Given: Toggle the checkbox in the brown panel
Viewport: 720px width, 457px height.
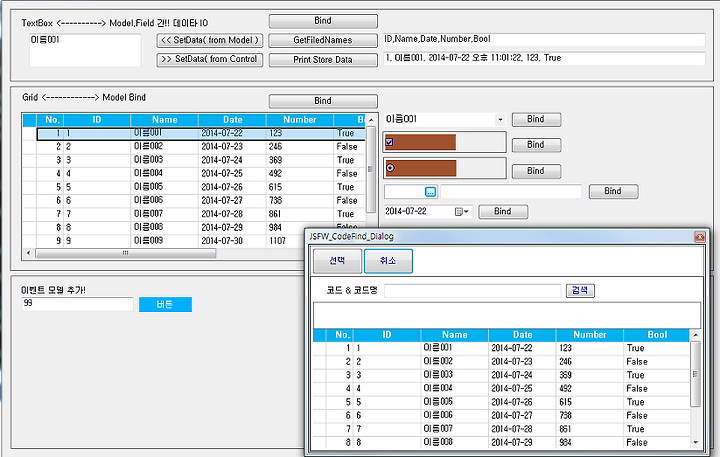Looking at the screenshot, I should coord(389,142).
